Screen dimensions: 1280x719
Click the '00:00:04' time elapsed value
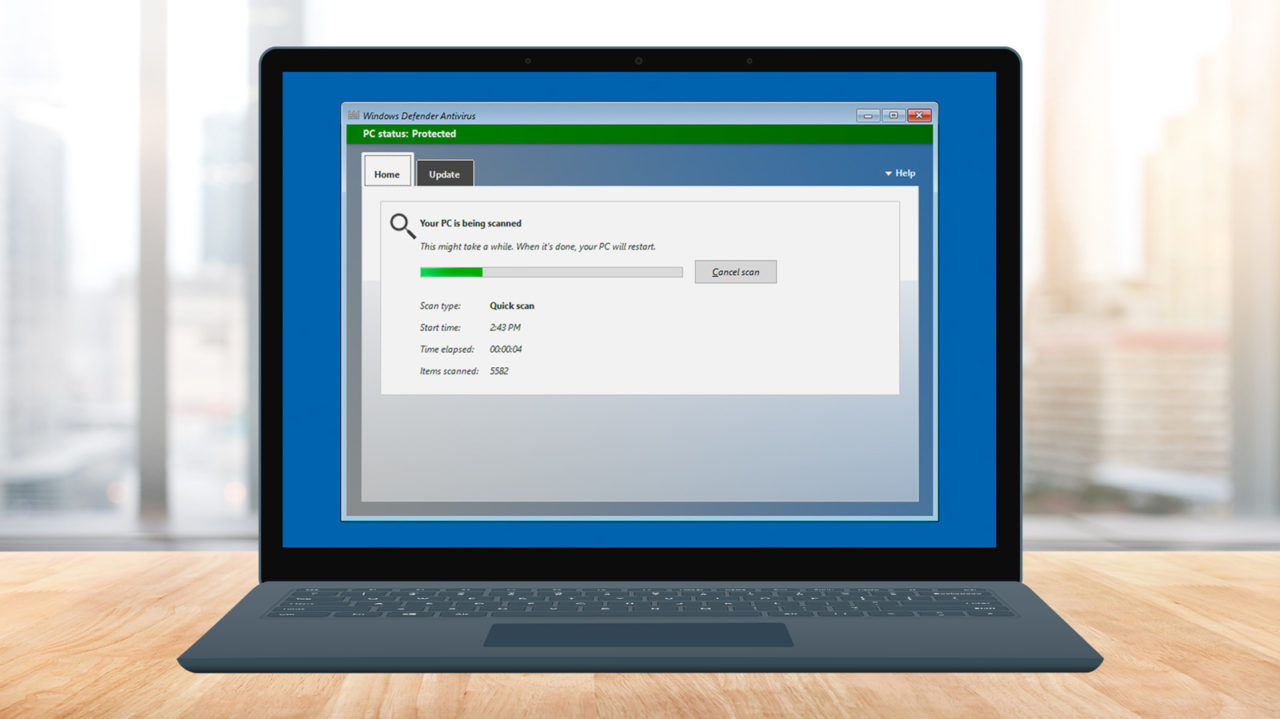(x=506, y=349)
